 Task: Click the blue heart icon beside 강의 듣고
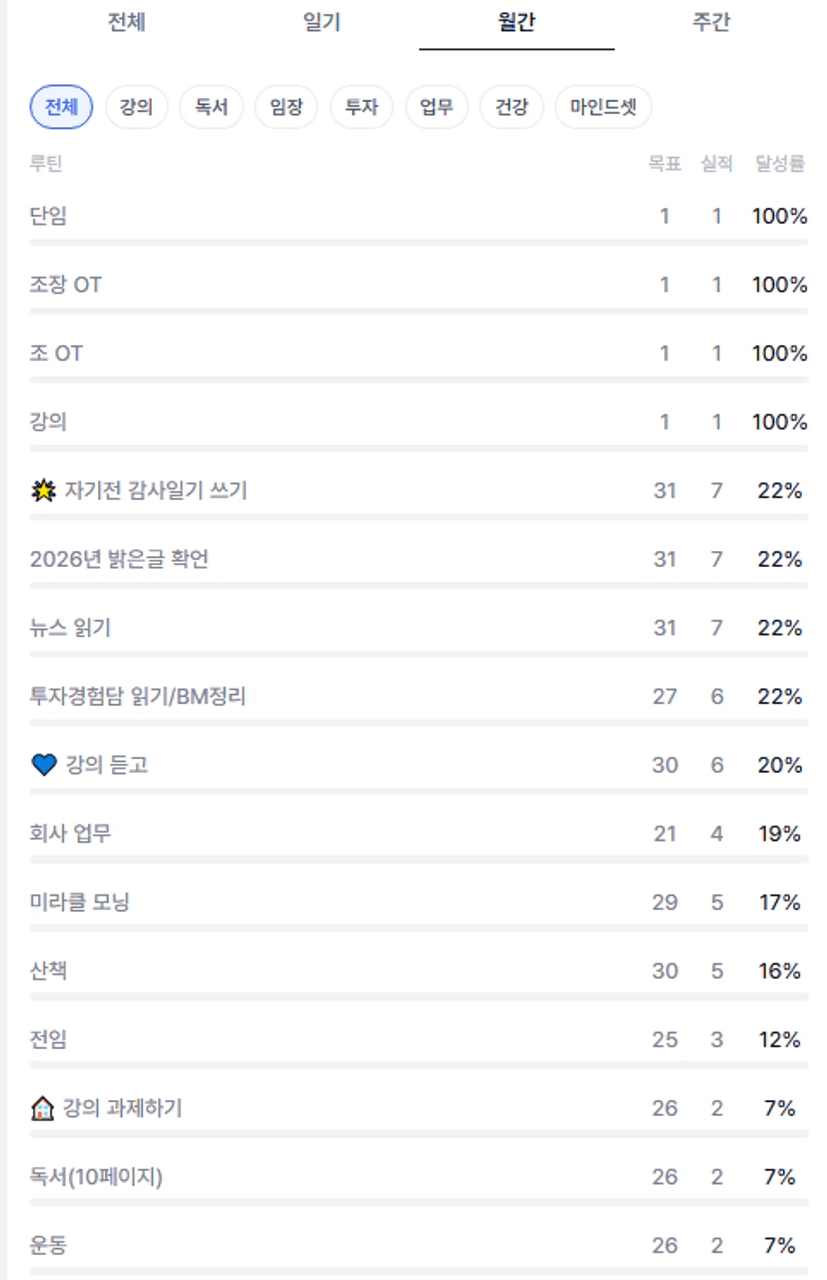point(43,765)
